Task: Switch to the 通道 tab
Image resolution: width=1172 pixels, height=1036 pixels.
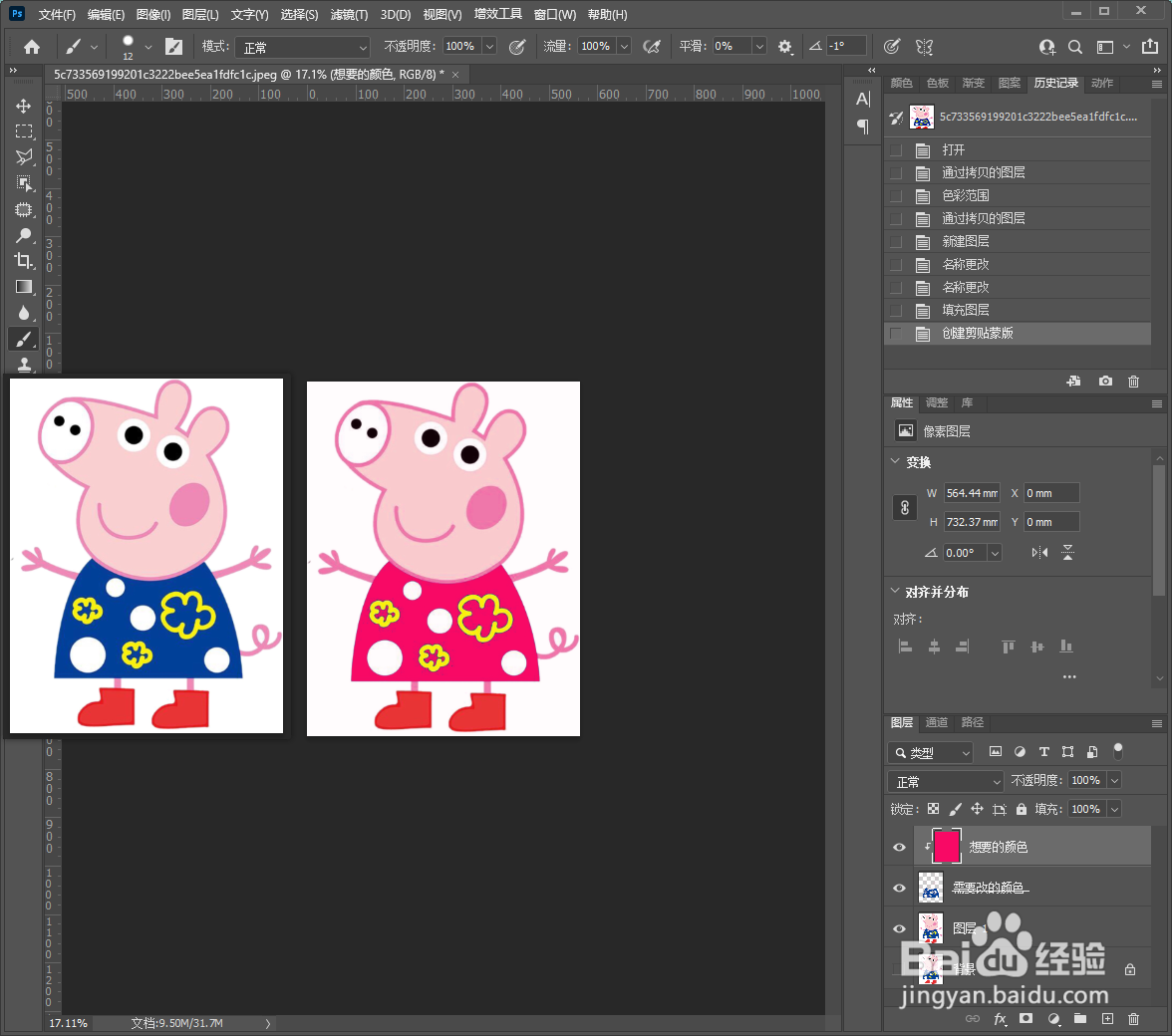Action: [936, 722]
